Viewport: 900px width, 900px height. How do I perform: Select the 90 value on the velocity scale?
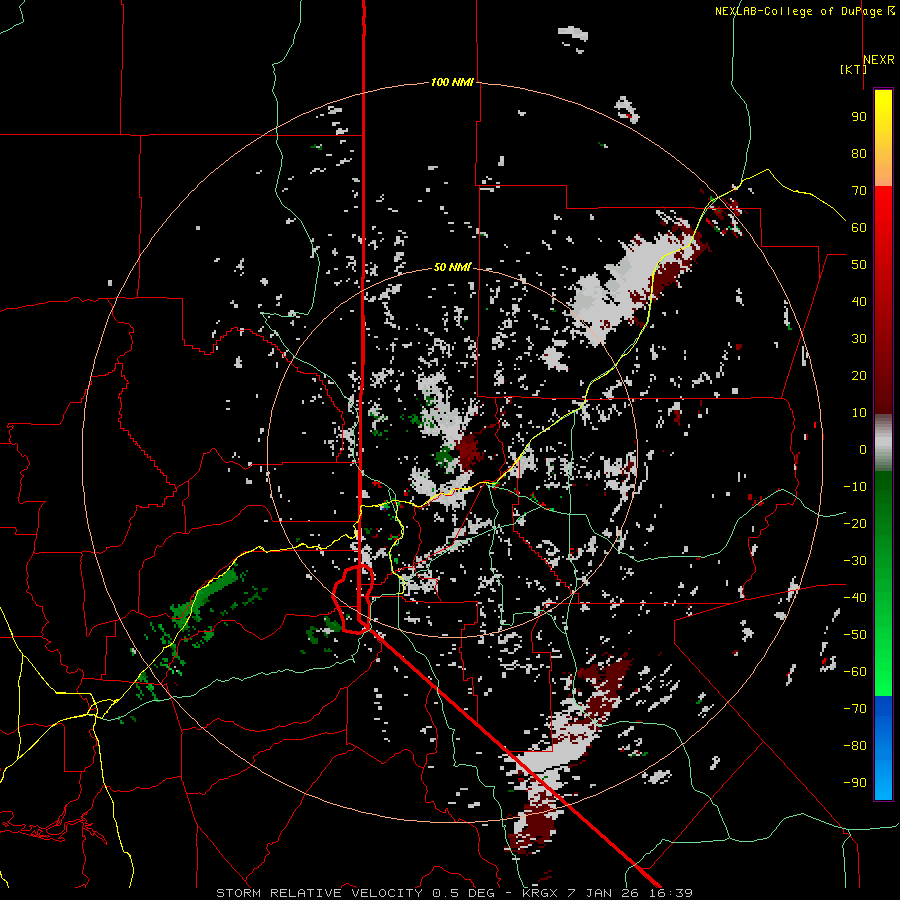pyautogui.click(x=859, y=117)
